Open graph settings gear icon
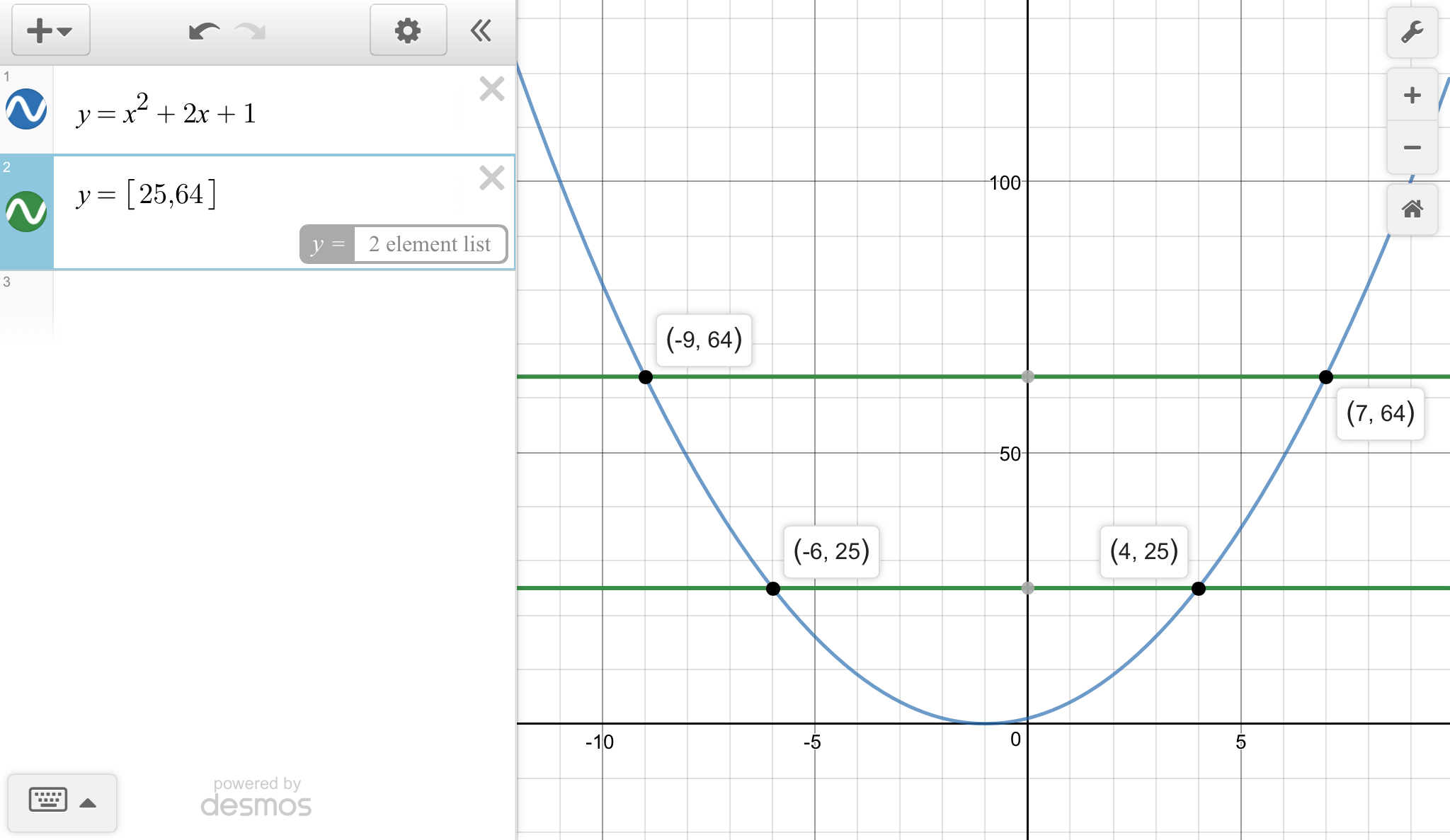Screen dimensions: 1450x840 tap(408, 30)
